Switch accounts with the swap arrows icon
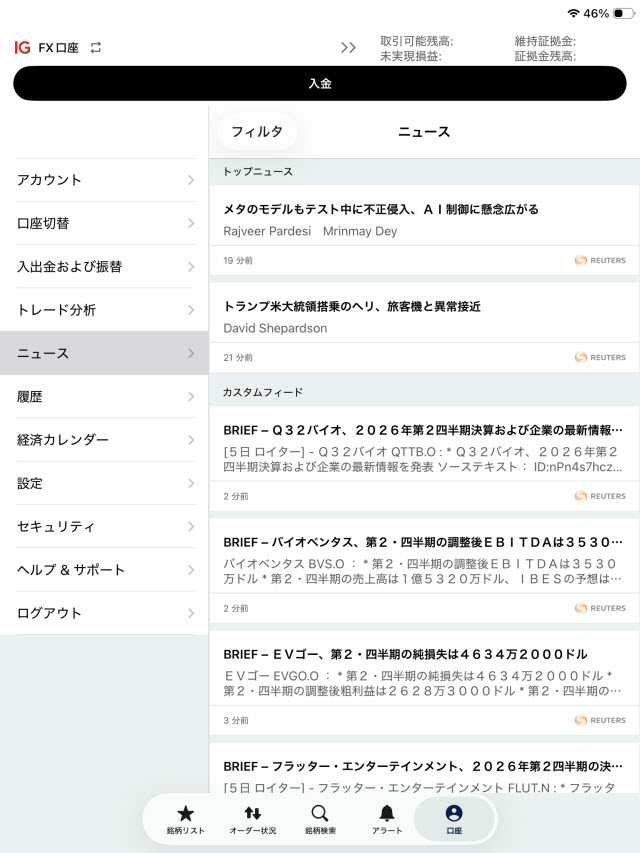Image resolution: width=640 pixels, height=853 pixels. (x=96, y=48)
